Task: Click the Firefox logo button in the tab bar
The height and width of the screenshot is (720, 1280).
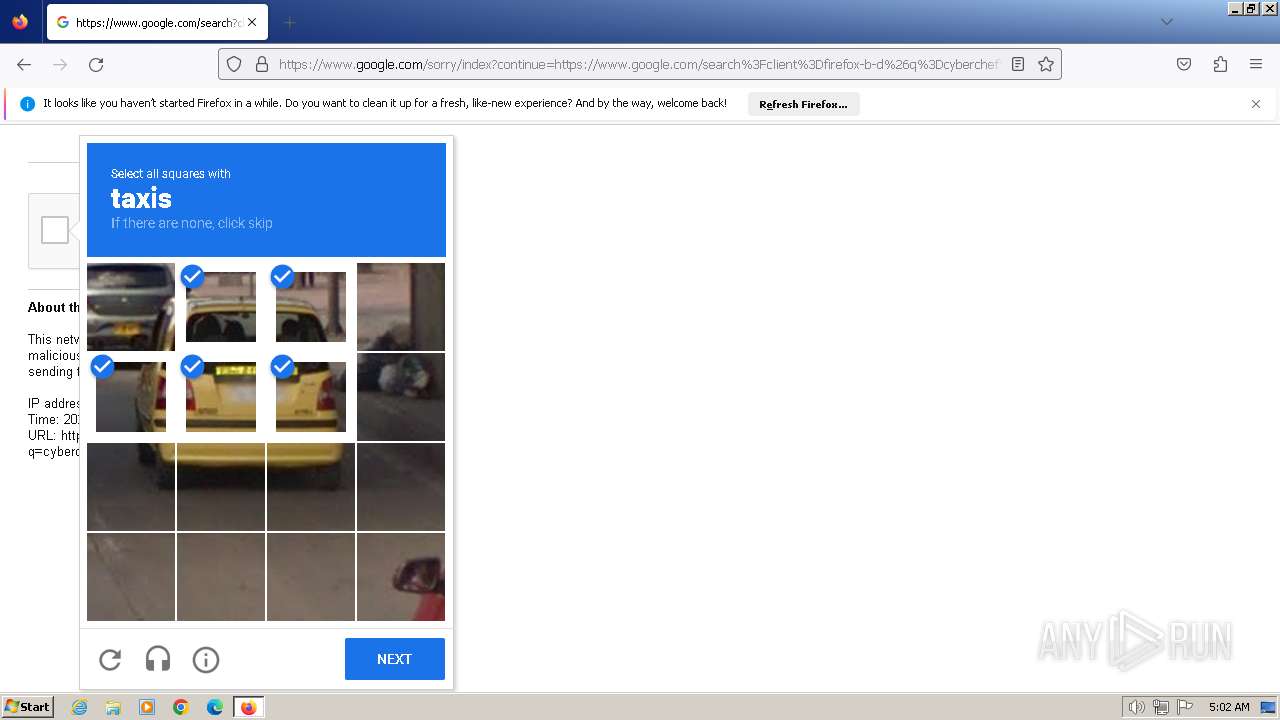Action: pyautogui.click(x=20, y=21)
